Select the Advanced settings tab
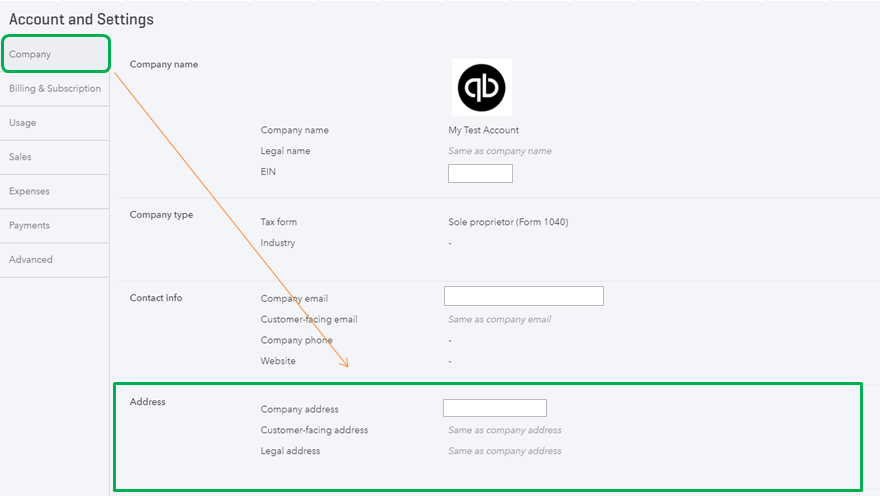 pyautogui.click(x=55, y=260)
